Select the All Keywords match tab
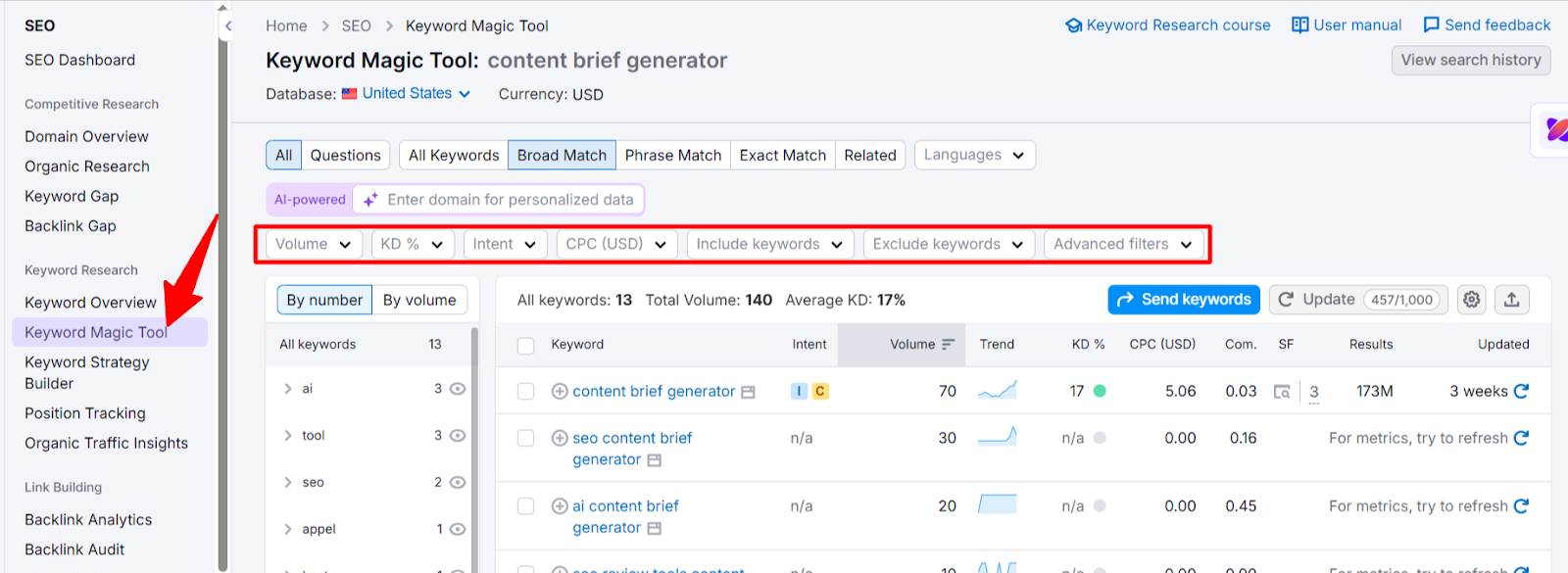 pos(454,155)
